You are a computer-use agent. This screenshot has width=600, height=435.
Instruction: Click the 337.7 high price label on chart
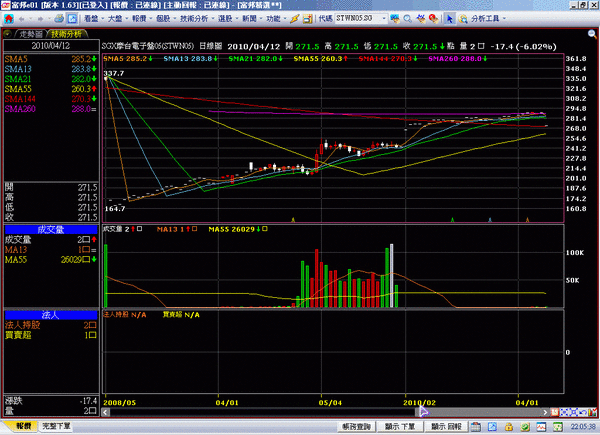click(x=114, y=73)
